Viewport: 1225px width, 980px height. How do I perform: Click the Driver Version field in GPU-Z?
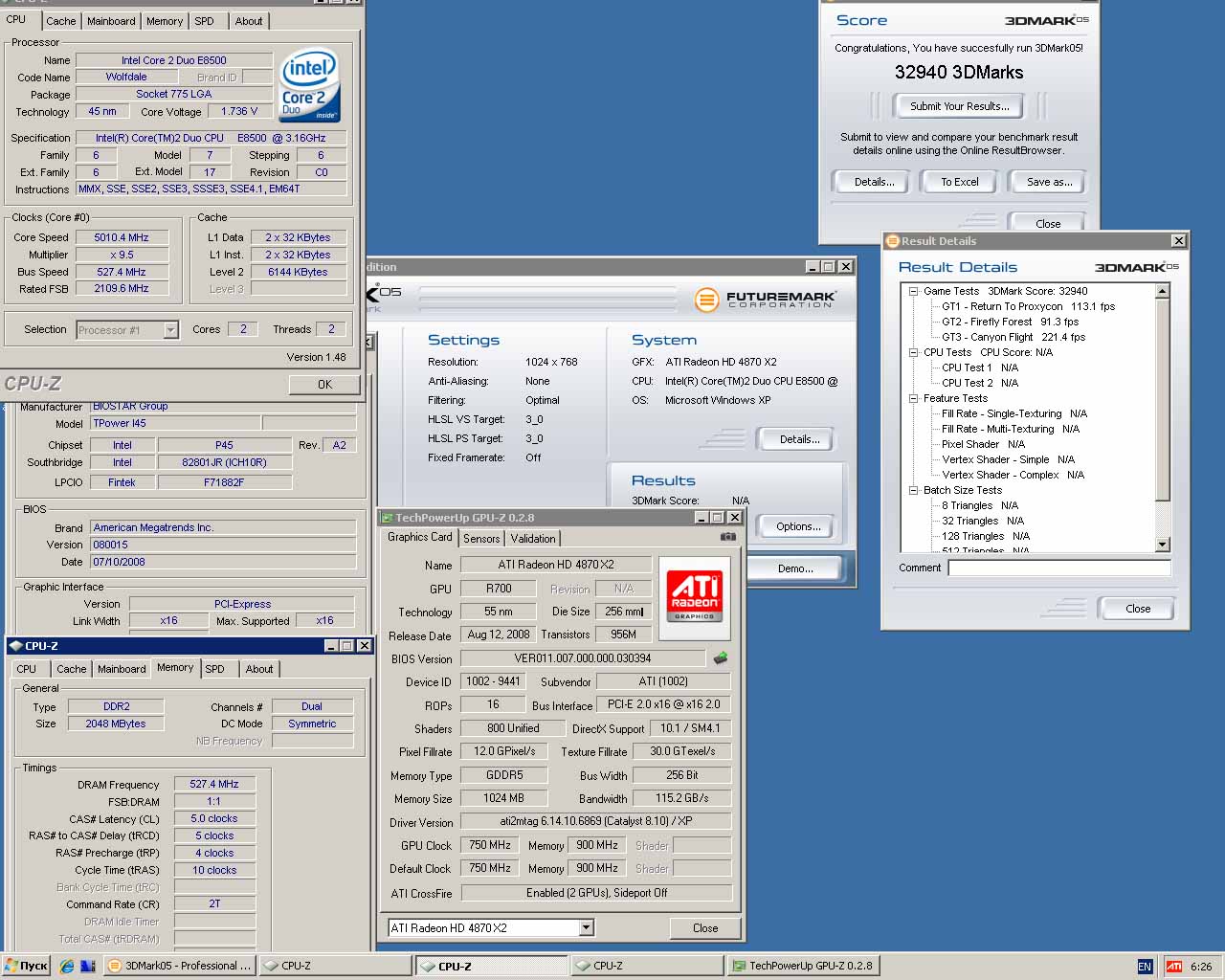[x=596, y=821]
